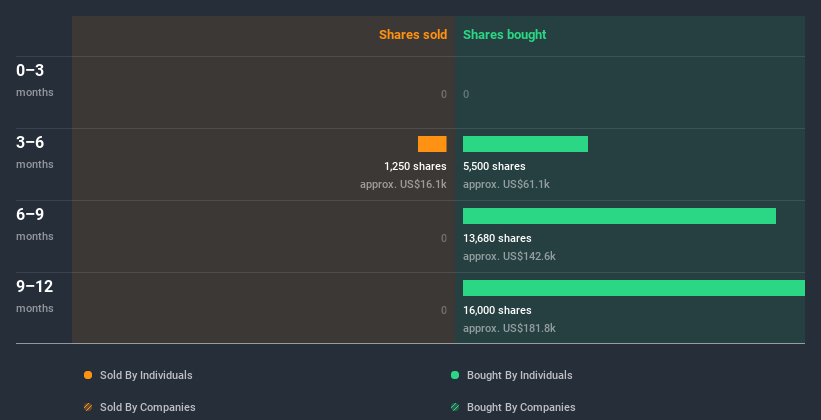Screen dimensions: 821x420
Task: Click the orange Sold By Individuals legend dot
Action: (88, 375)
